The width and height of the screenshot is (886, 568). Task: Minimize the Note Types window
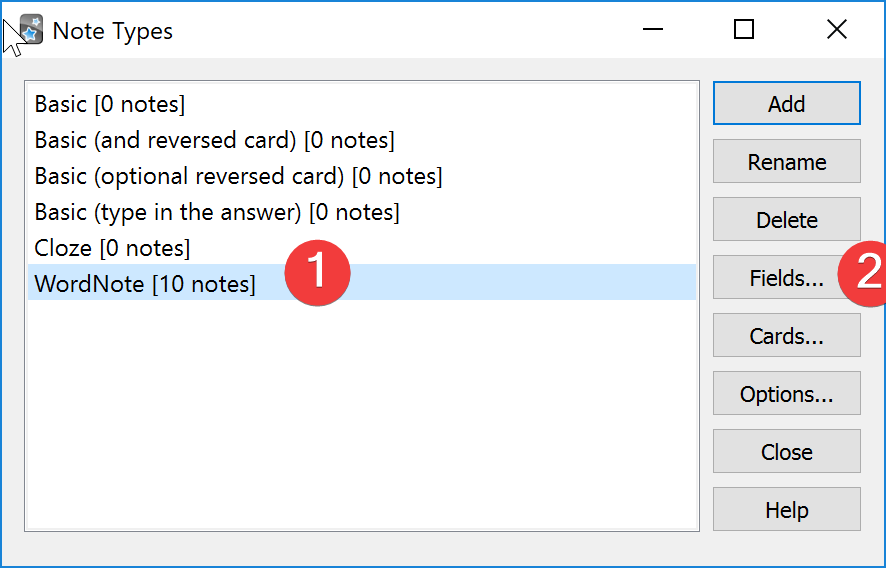pyautogui.click(x=653, y=29)
